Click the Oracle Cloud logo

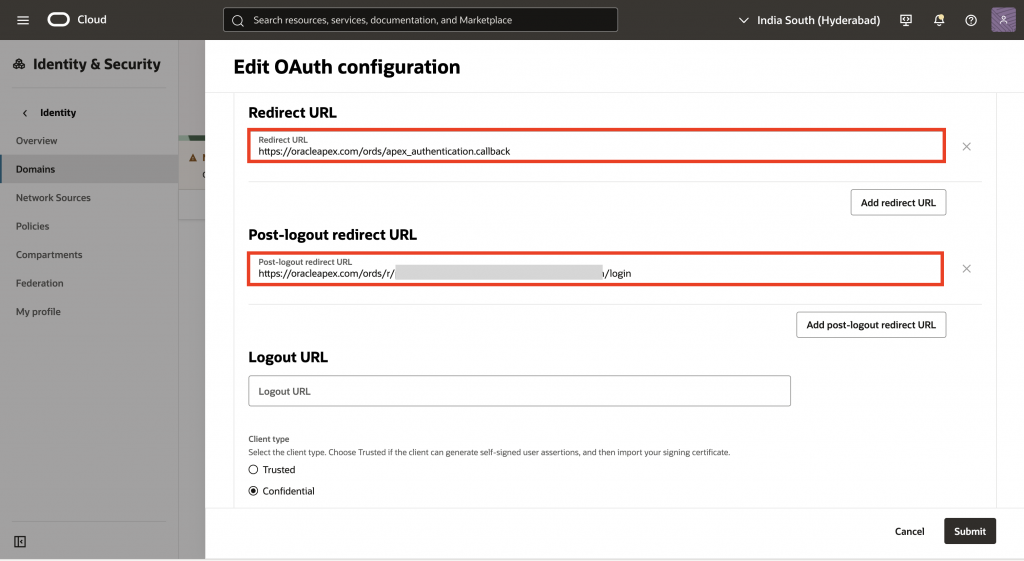pos(76,20)
